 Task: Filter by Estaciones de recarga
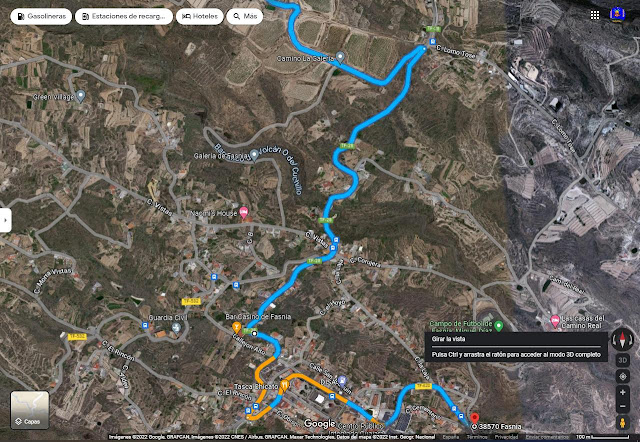[124, 16]
